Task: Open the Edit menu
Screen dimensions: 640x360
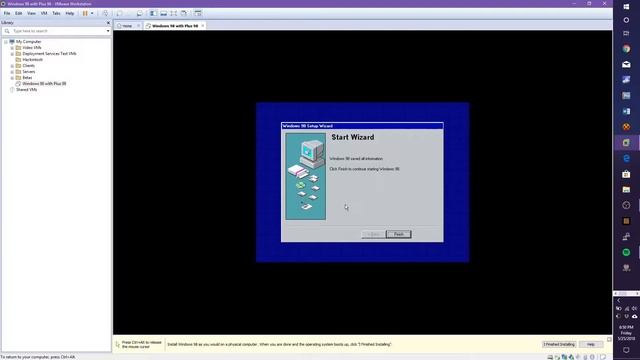Action: (19, 13)
